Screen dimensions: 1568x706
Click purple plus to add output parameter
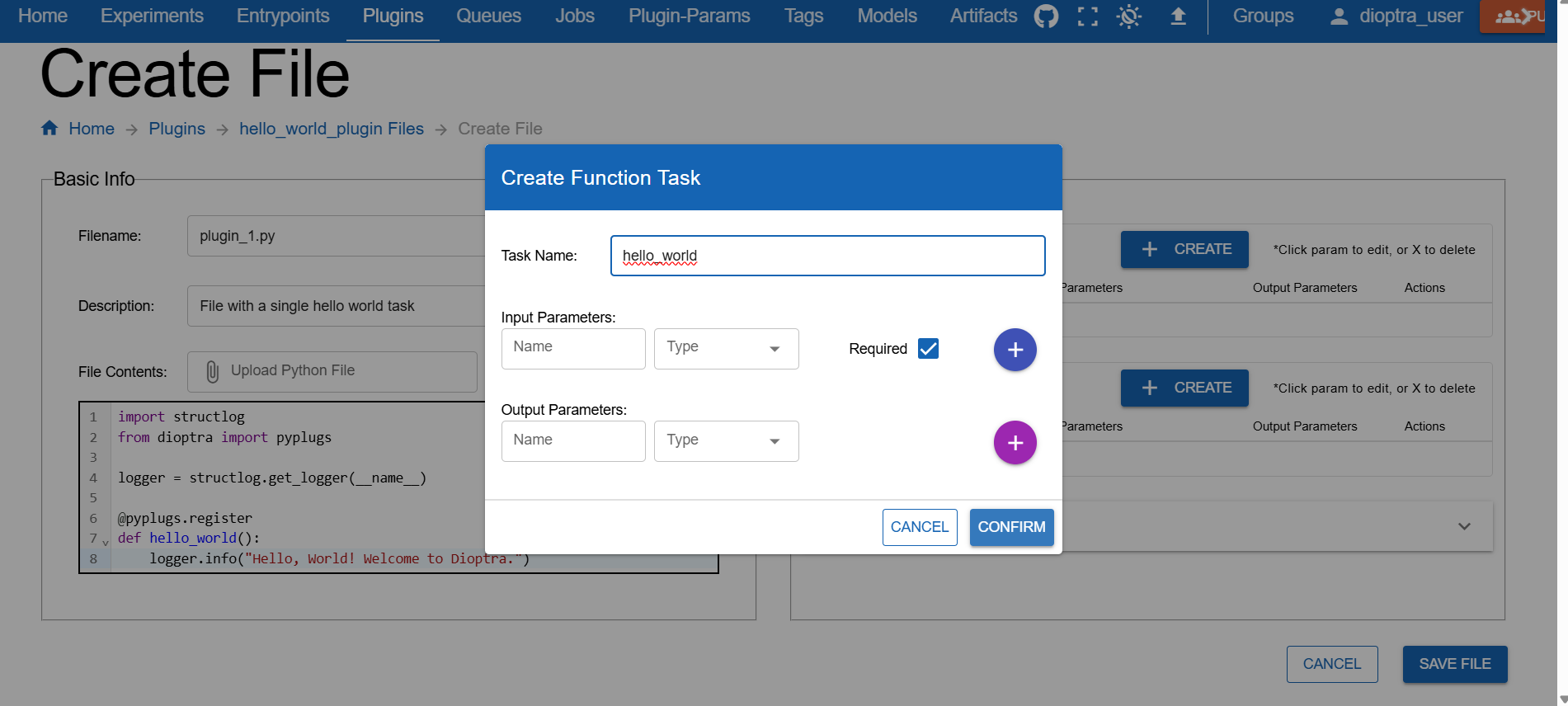coord(1015,443)
